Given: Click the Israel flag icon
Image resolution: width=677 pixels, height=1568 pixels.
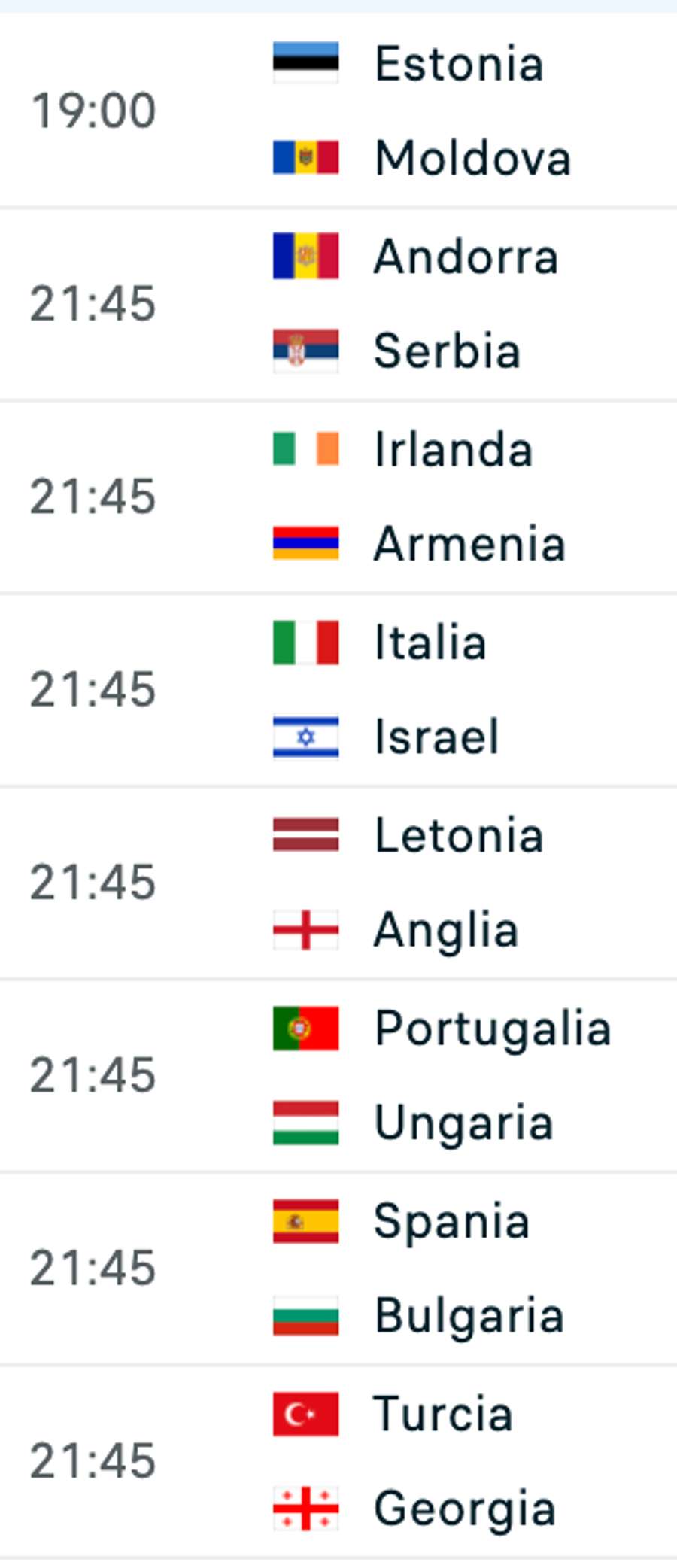Looking at the screenshot, I should [305, 737].
